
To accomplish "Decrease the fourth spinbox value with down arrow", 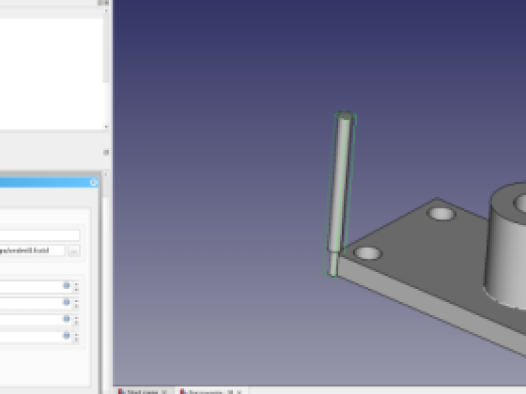I will [x=76, y=339].
